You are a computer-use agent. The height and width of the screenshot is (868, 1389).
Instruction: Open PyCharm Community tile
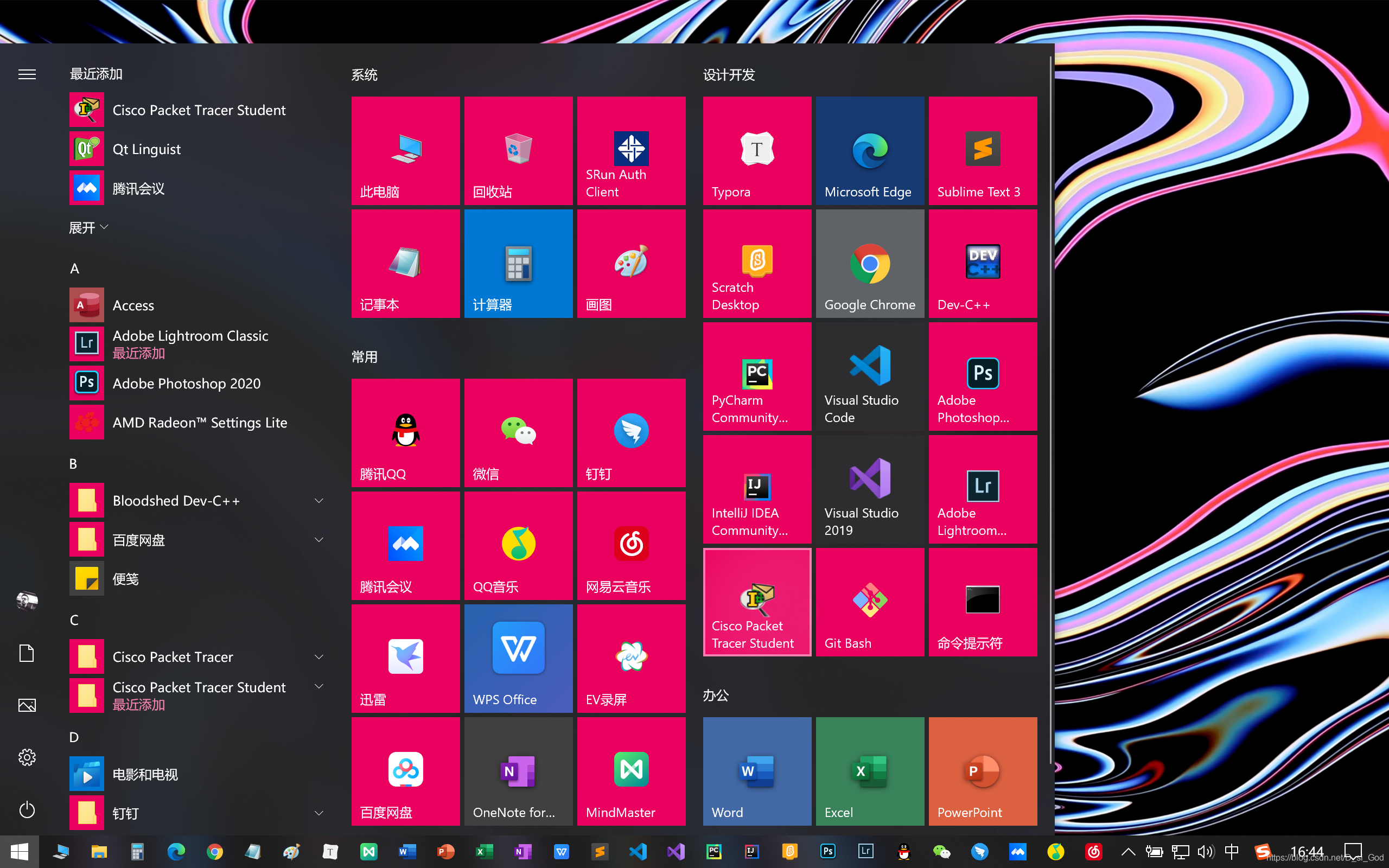pyautogui.click(x=756, y=376)
